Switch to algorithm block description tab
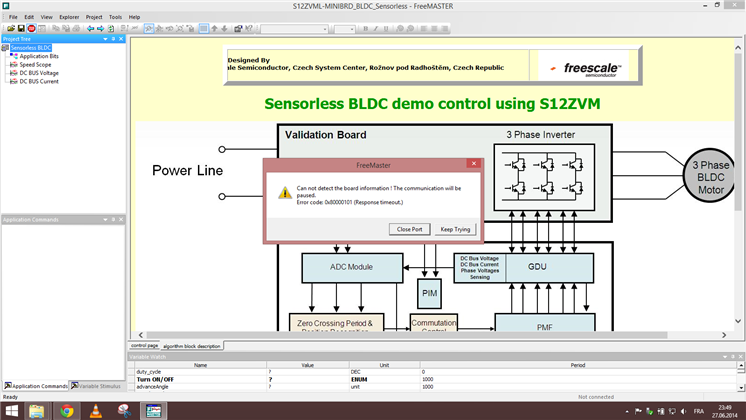Image resolution: width=746 pixels, height=420 pixels. click(x=192, y=346)
